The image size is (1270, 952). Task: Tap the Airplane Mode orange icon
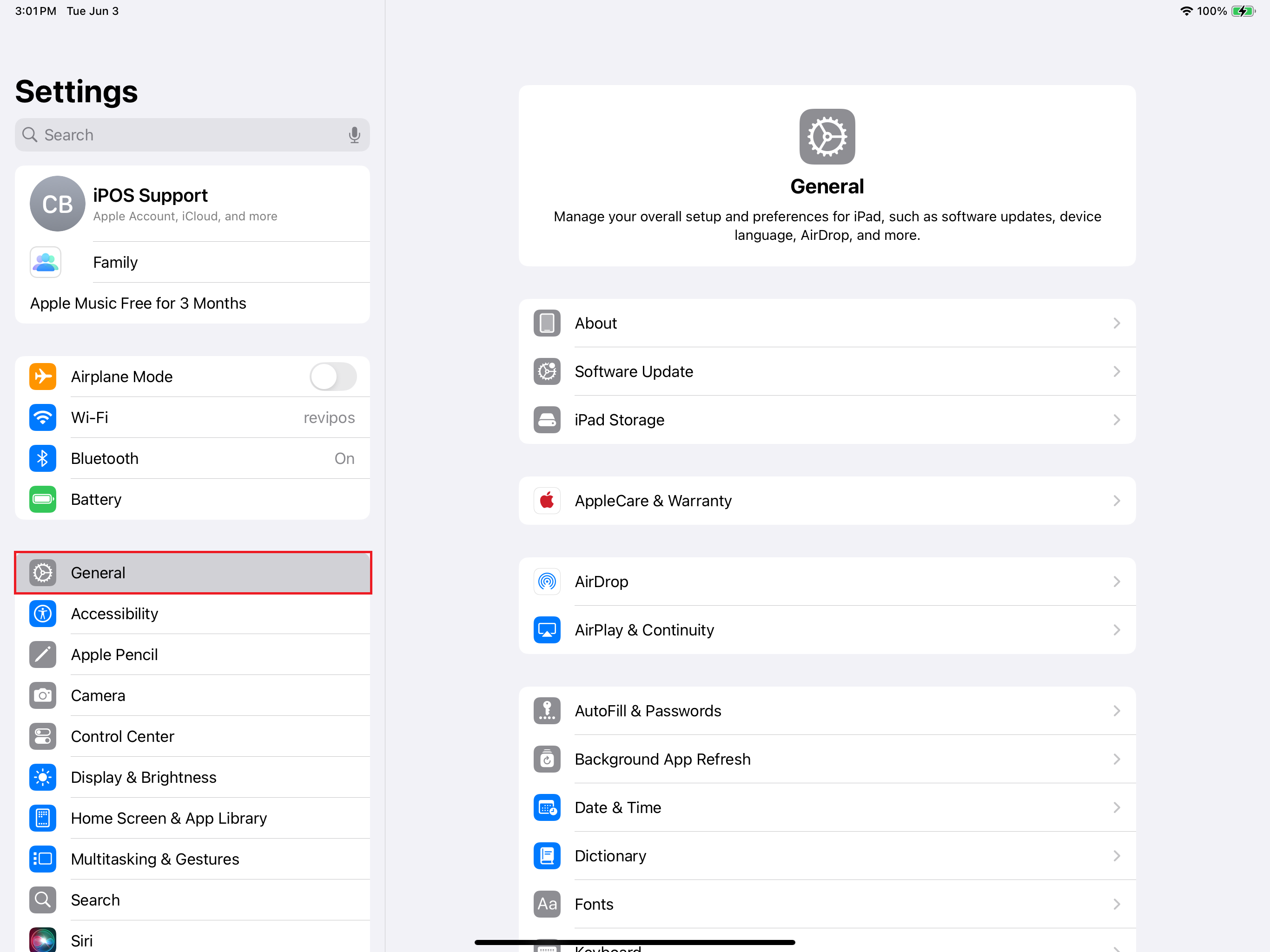[x=42, y=377]
